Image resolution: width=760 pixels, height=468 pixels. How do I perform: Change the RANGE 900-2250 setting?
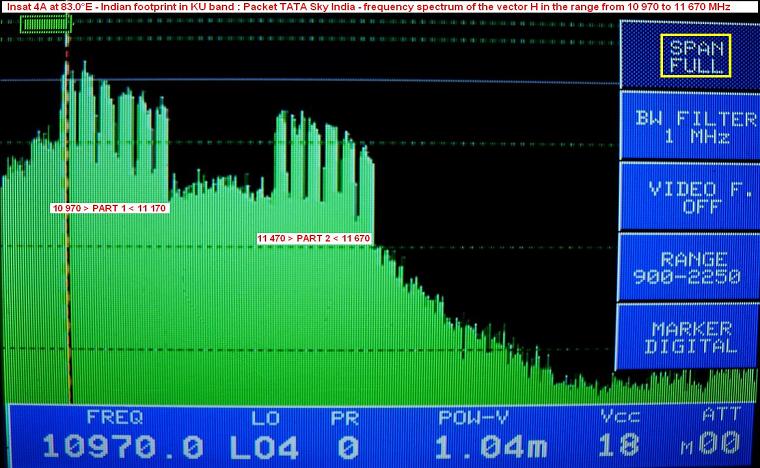(688, 267)
